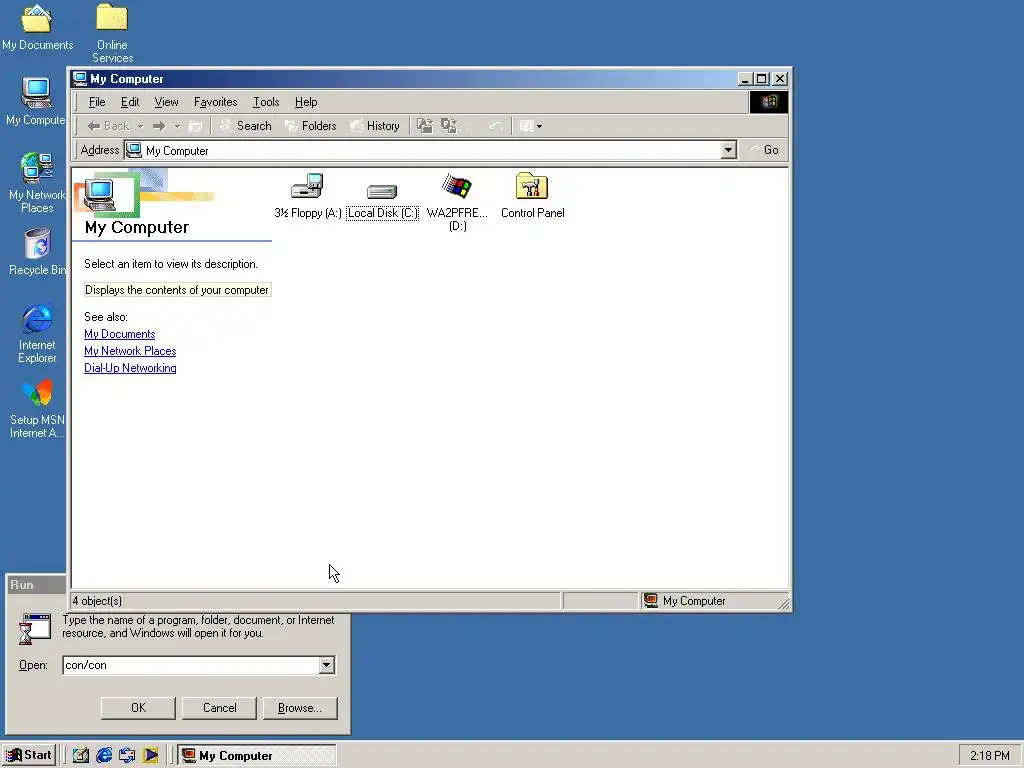Click OK in the Run dialog

point(138,708)
